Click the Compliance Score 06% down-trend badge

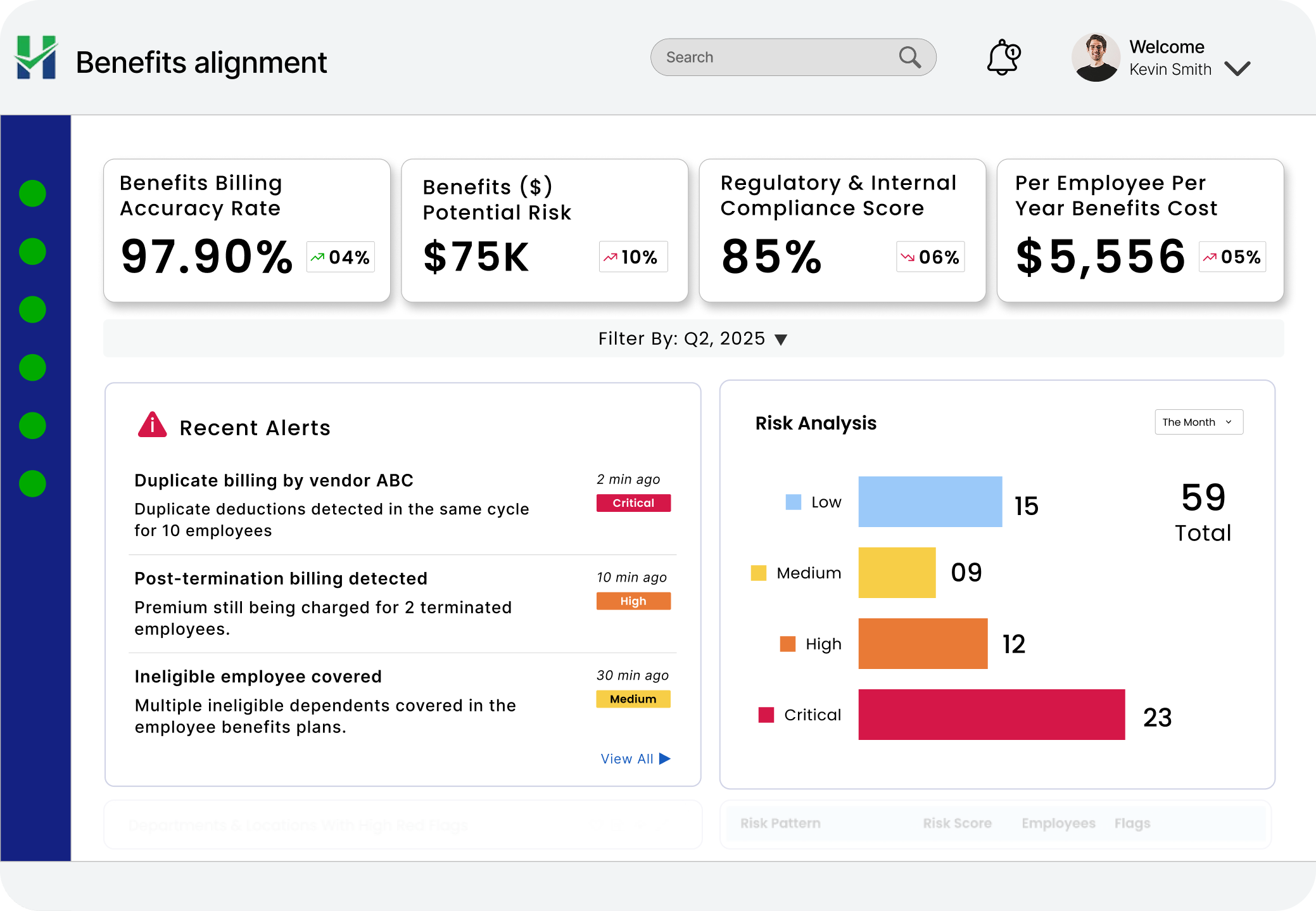tap(930, 257)
